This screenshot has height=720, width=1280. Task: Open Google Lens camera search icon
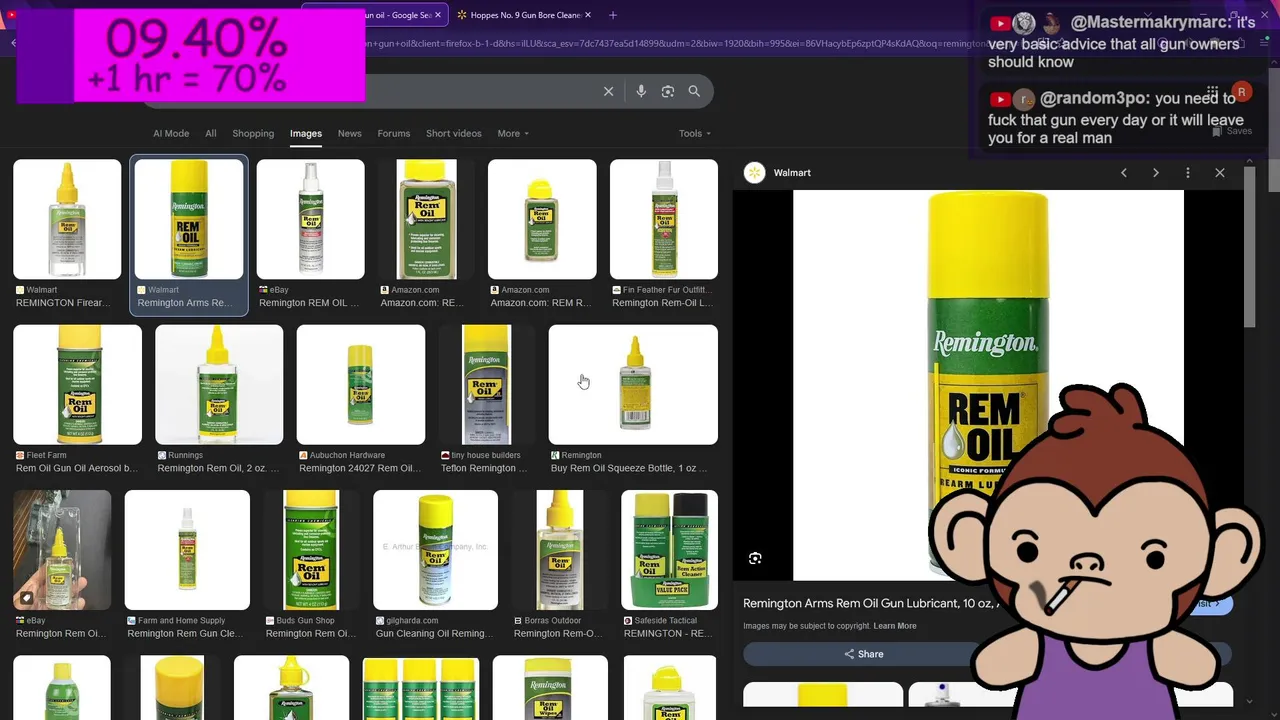click(668, 91)
